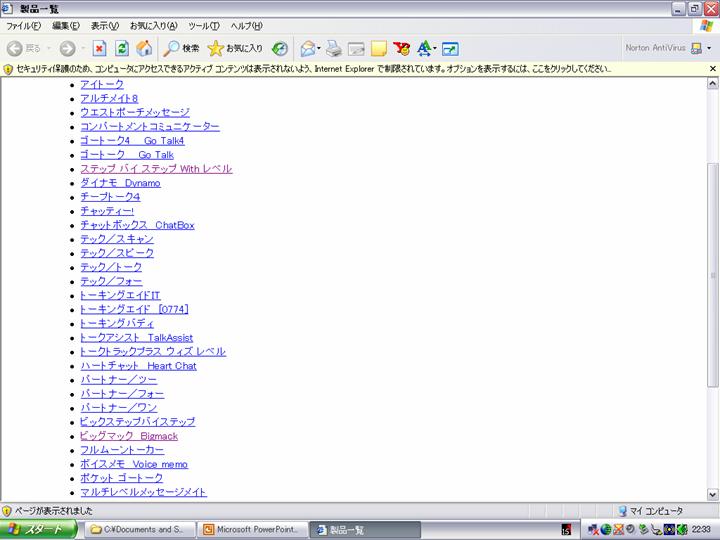720x540 pixels.
Task: Click the vertical scrollbar thumb
Action: (x=712, y=276)
